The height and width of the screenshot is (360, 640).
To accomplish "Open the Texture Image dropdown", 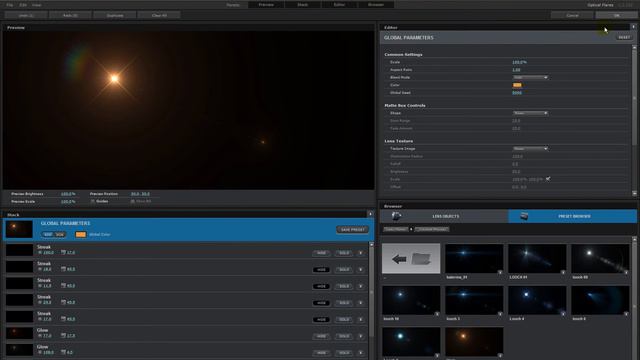I will (530, 149).
